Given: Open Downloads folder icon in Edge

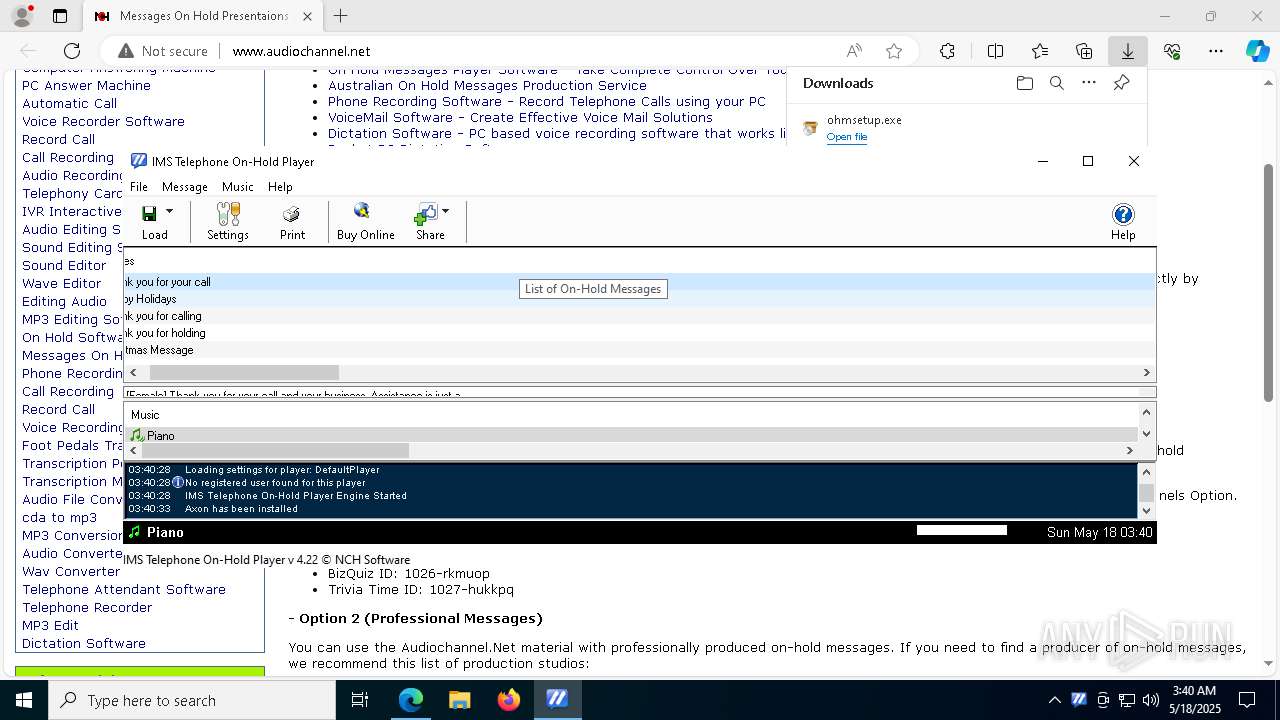Looking at the screenshot, I should (x=1024, y=83).
